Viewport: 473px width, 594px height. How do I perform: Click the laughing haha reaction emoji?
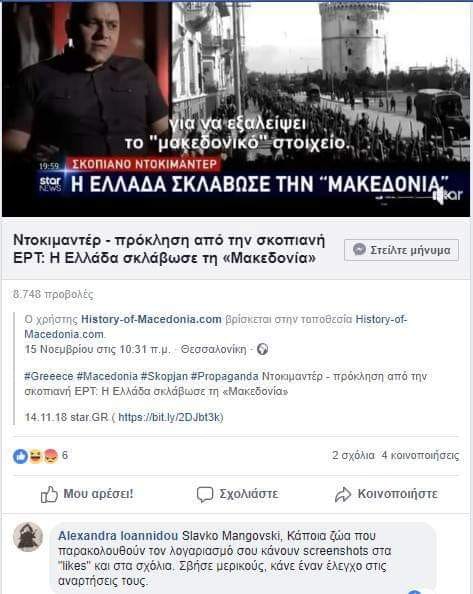[x=35, y=456]
